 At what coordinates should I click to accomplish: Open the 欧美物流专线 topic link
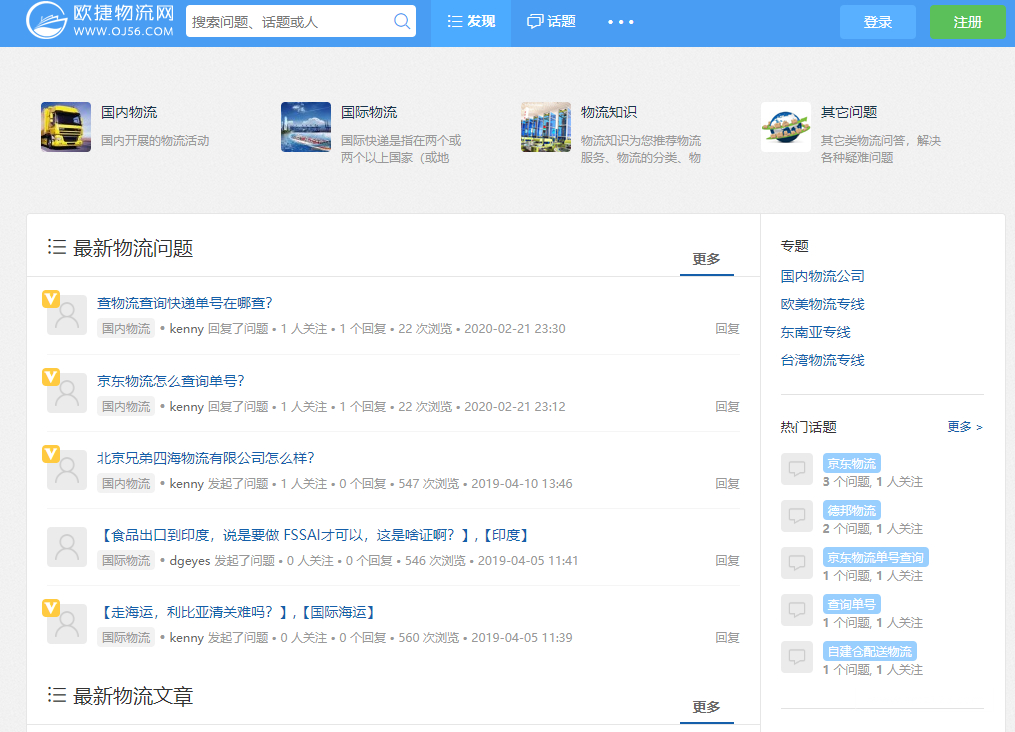(x=822, y=304)
